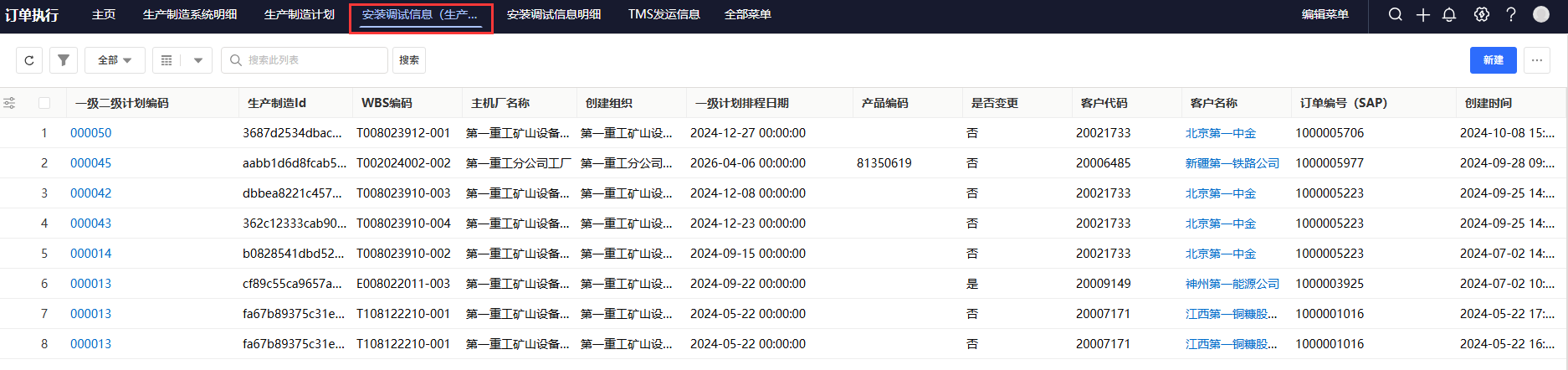Open customer link 新疆第一铁路公司
This screenshot has height=370, width=1568.
click(1232, 163)
